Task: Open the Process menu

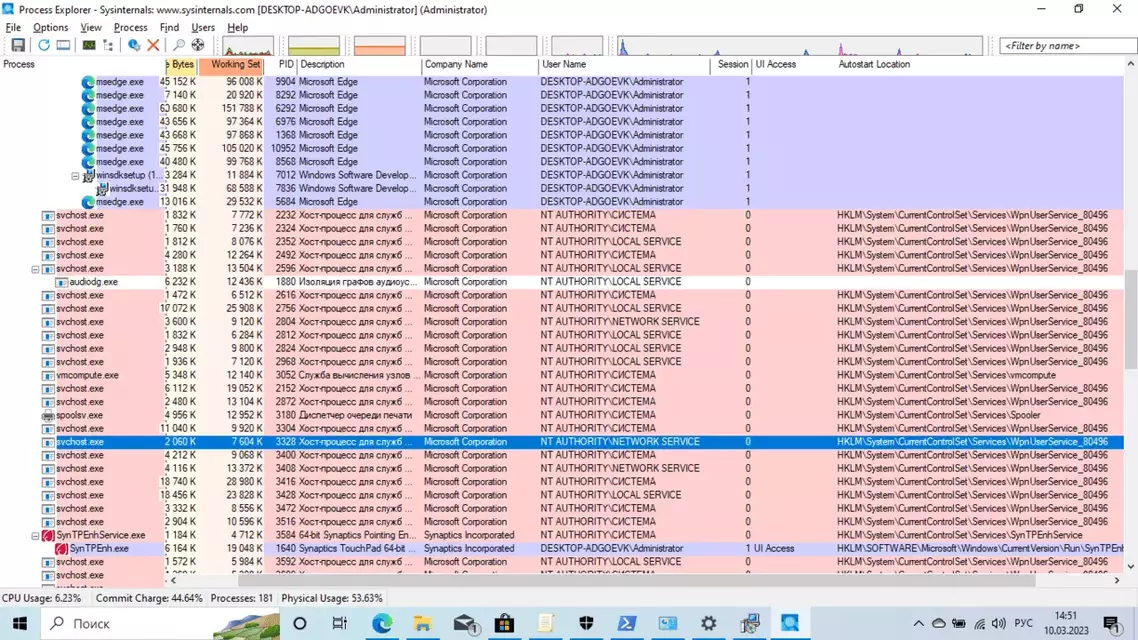Action: pos(131,28)
